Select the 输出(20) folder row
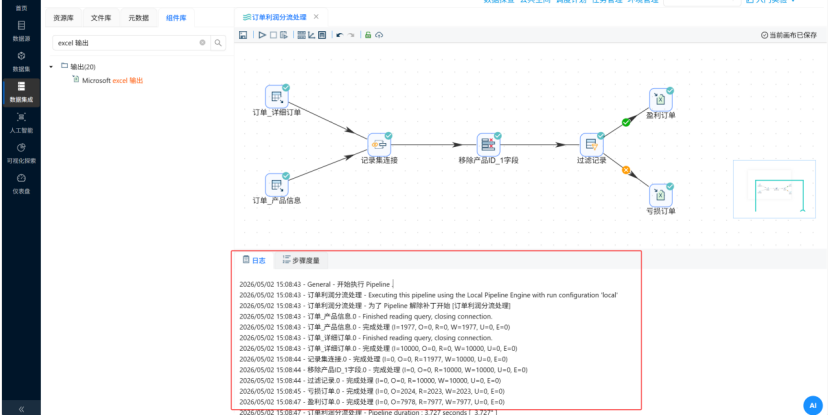830x415 pixels. 78,67
